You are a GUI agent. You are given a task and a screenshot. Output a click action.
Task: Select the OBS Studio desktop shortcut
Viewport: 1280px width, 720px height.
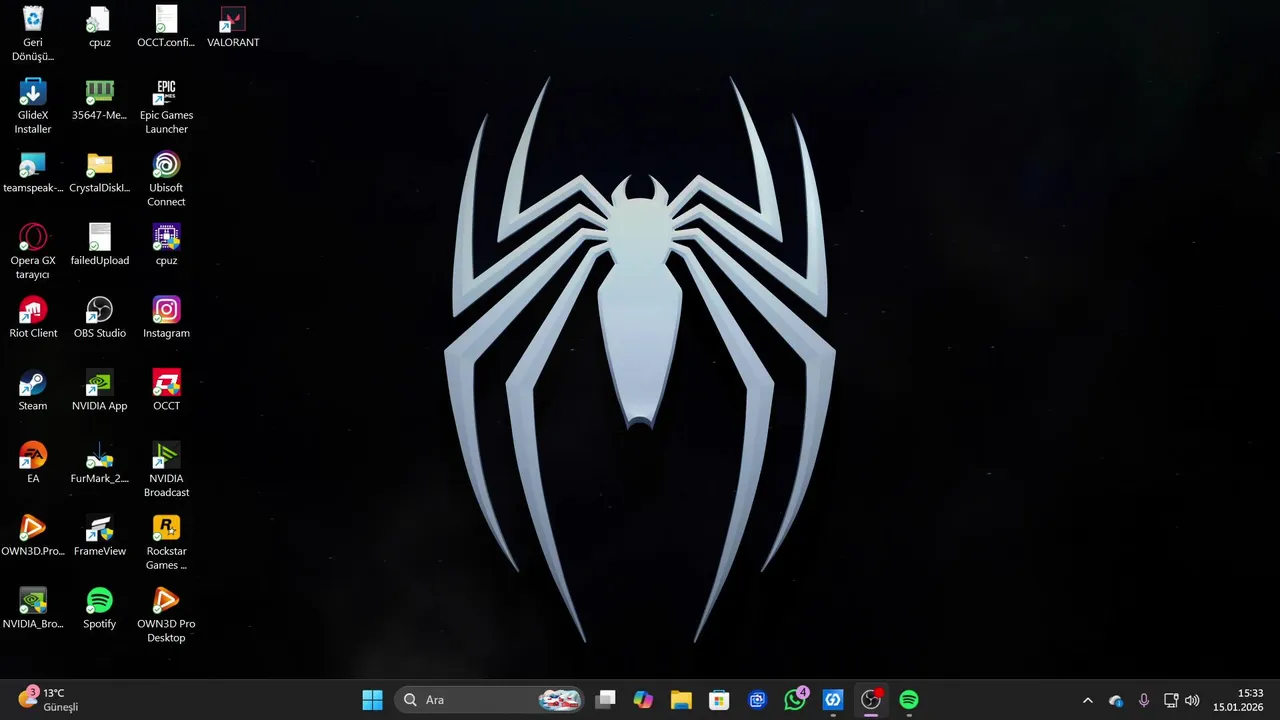99,317
